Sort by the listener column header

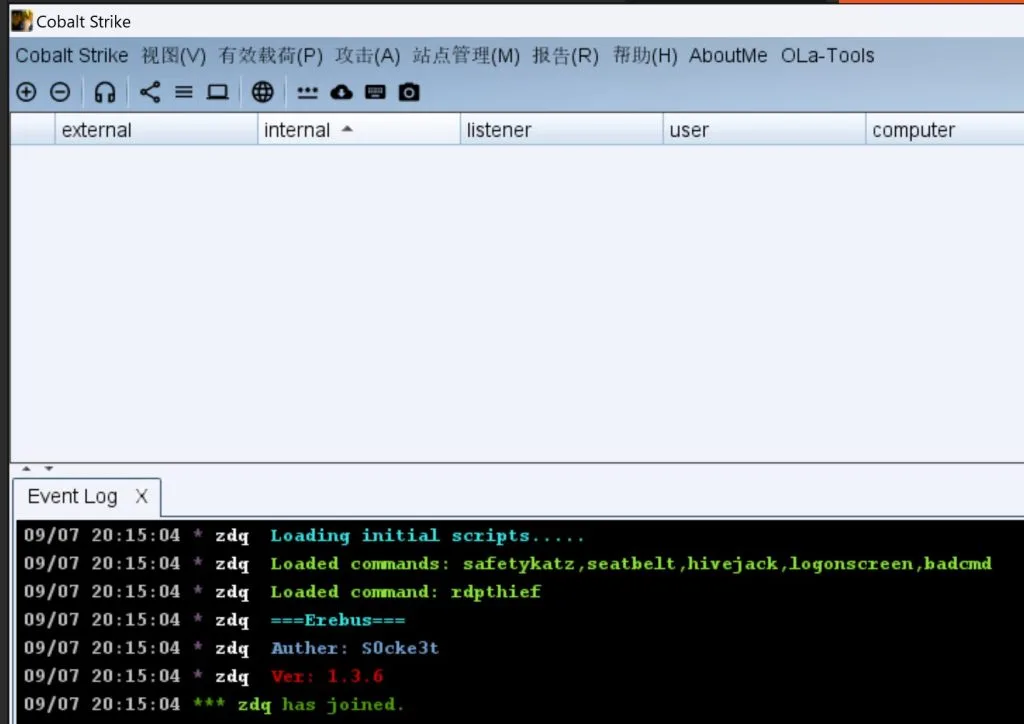coord(561,130)
